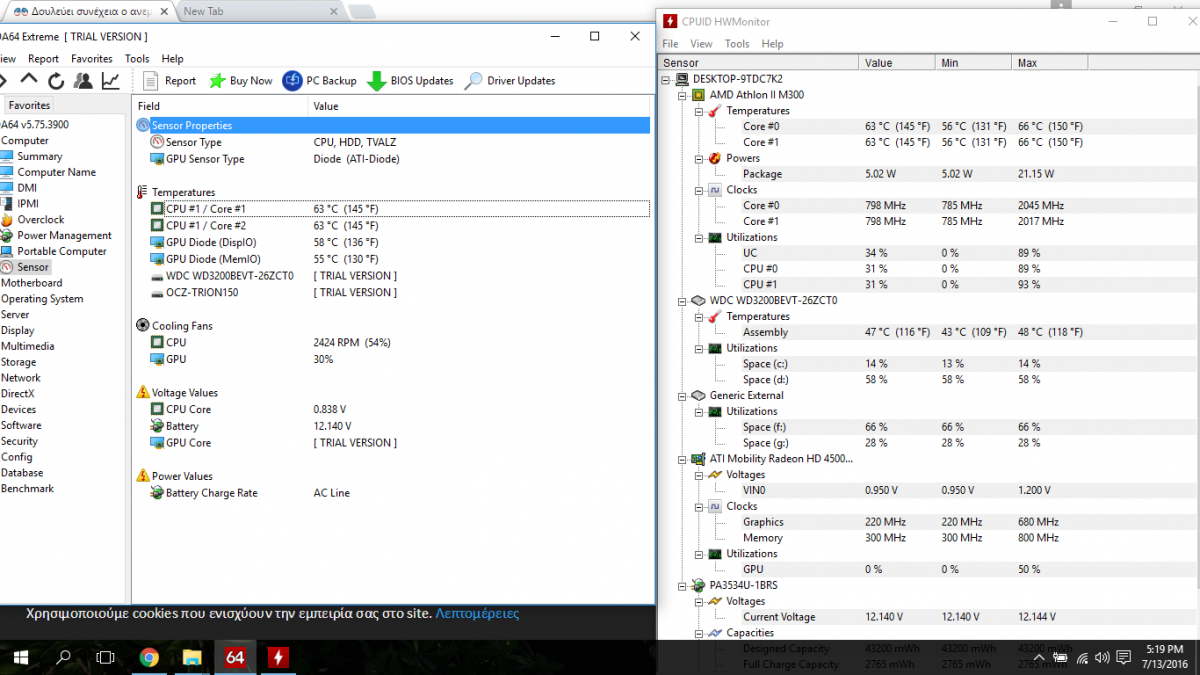Viewport: 1200px width, 675px height.
Task: Collapse the DESKTOP-9TDC7K2 node in HWMonitor
Action: point(667,79)
